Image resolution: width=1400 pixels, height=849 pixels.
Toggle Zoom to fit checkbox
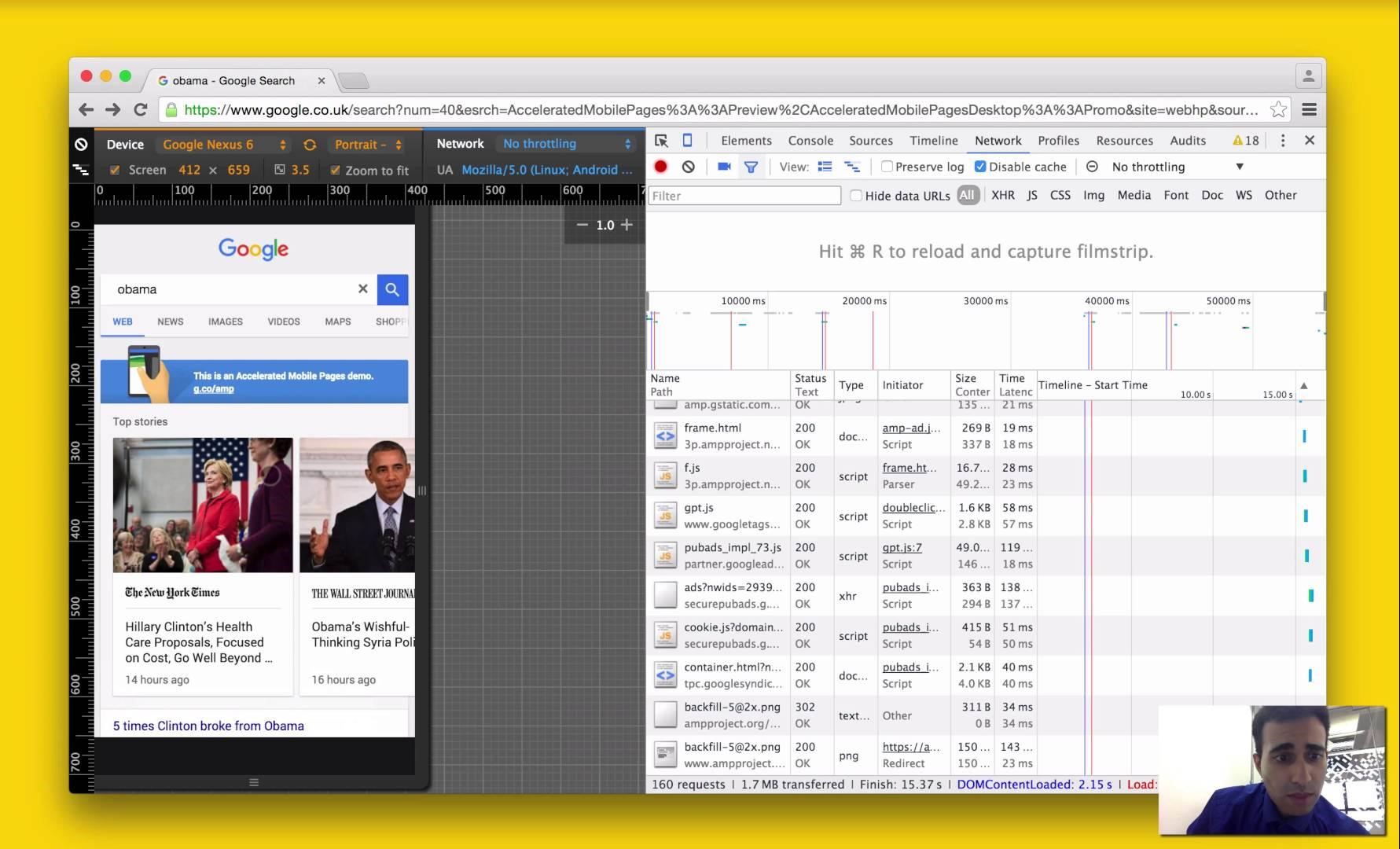(x=336, y=170)
